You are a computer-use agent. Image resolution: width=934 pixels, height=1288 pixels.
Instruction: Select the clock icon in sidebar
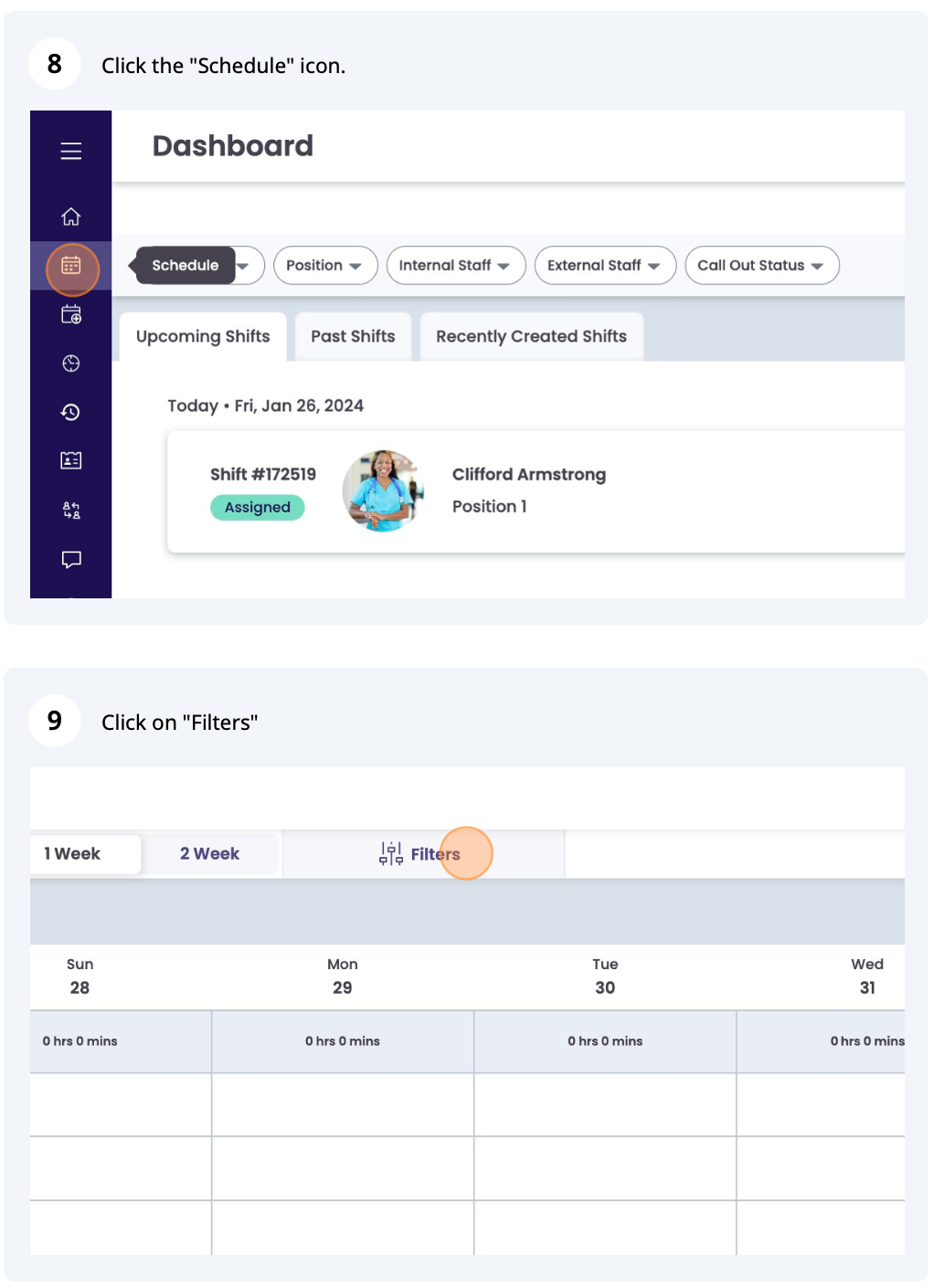[71, 364]
